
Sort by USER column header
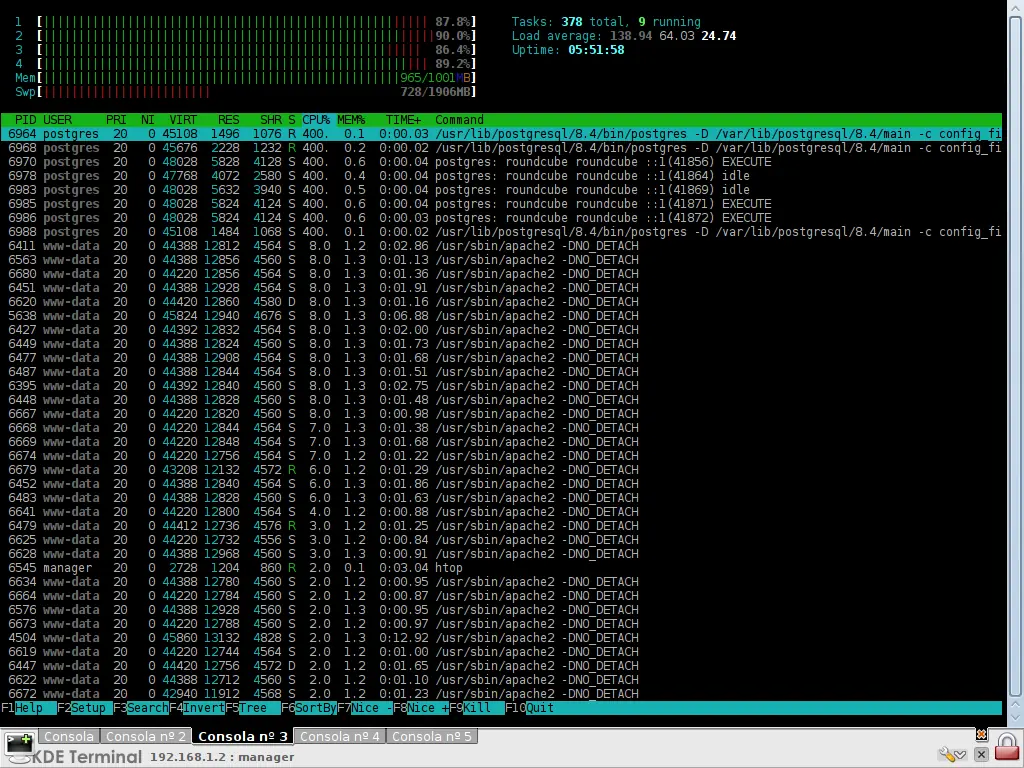click(x=57, y=120)
